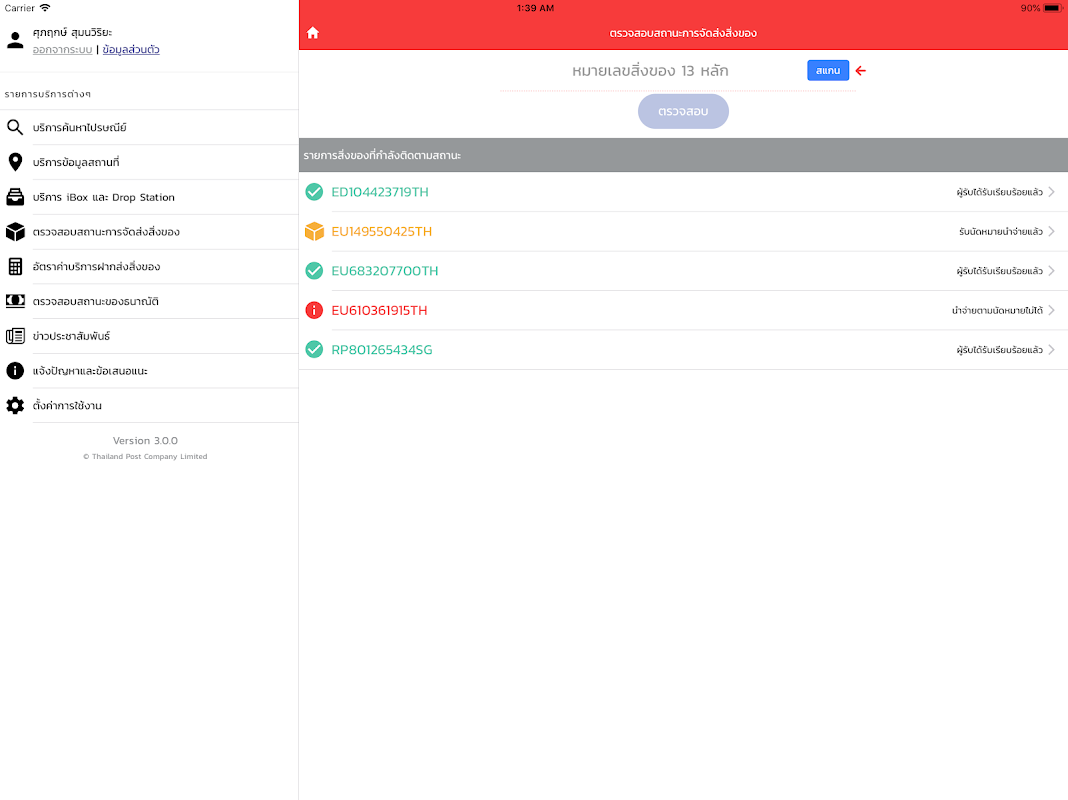Select tracking number ED104423719TH
This screenshot has height=800, width=1068.
tap(380, 192)
